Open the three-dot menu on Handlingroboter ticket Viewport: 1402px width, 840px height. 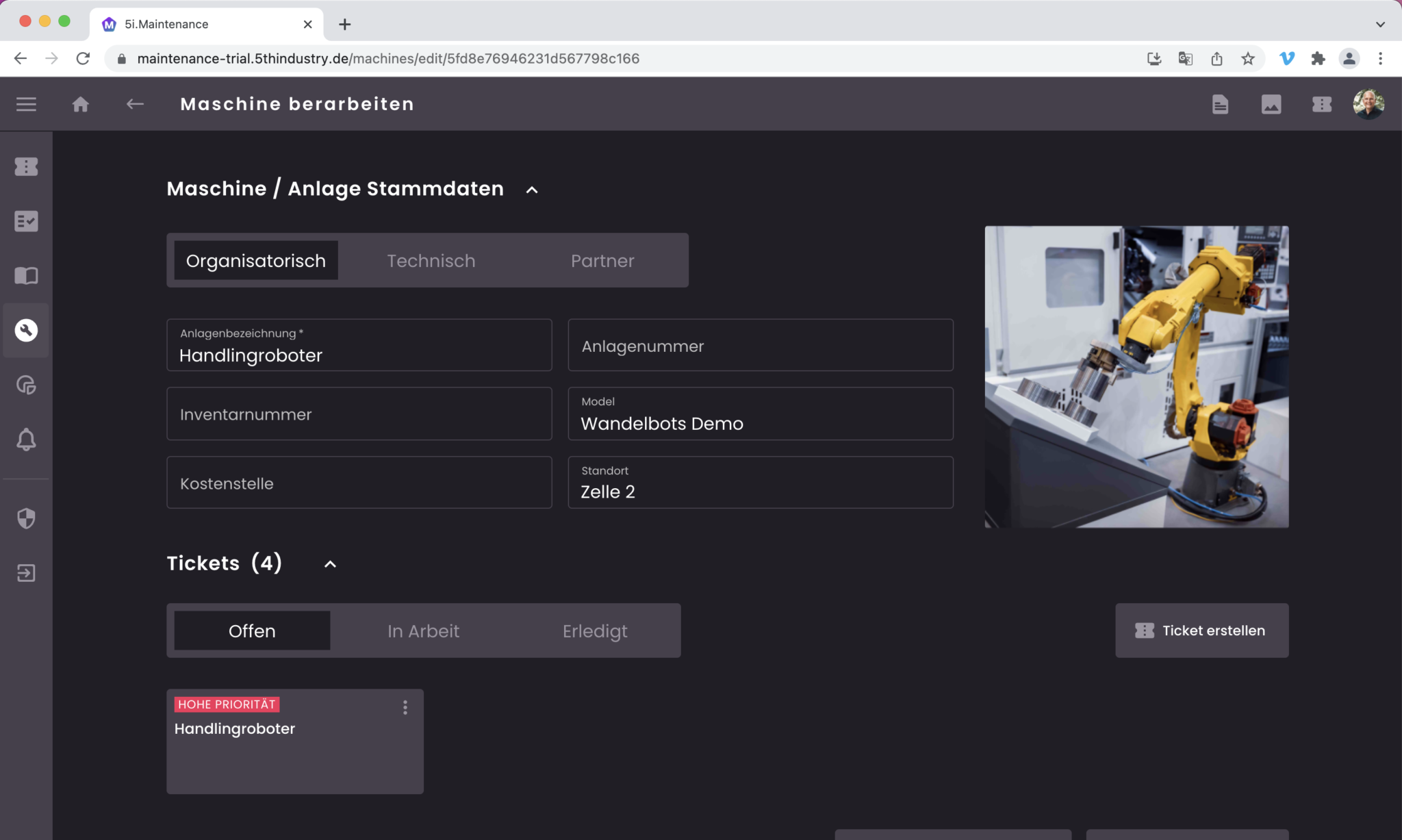point(405,707)
